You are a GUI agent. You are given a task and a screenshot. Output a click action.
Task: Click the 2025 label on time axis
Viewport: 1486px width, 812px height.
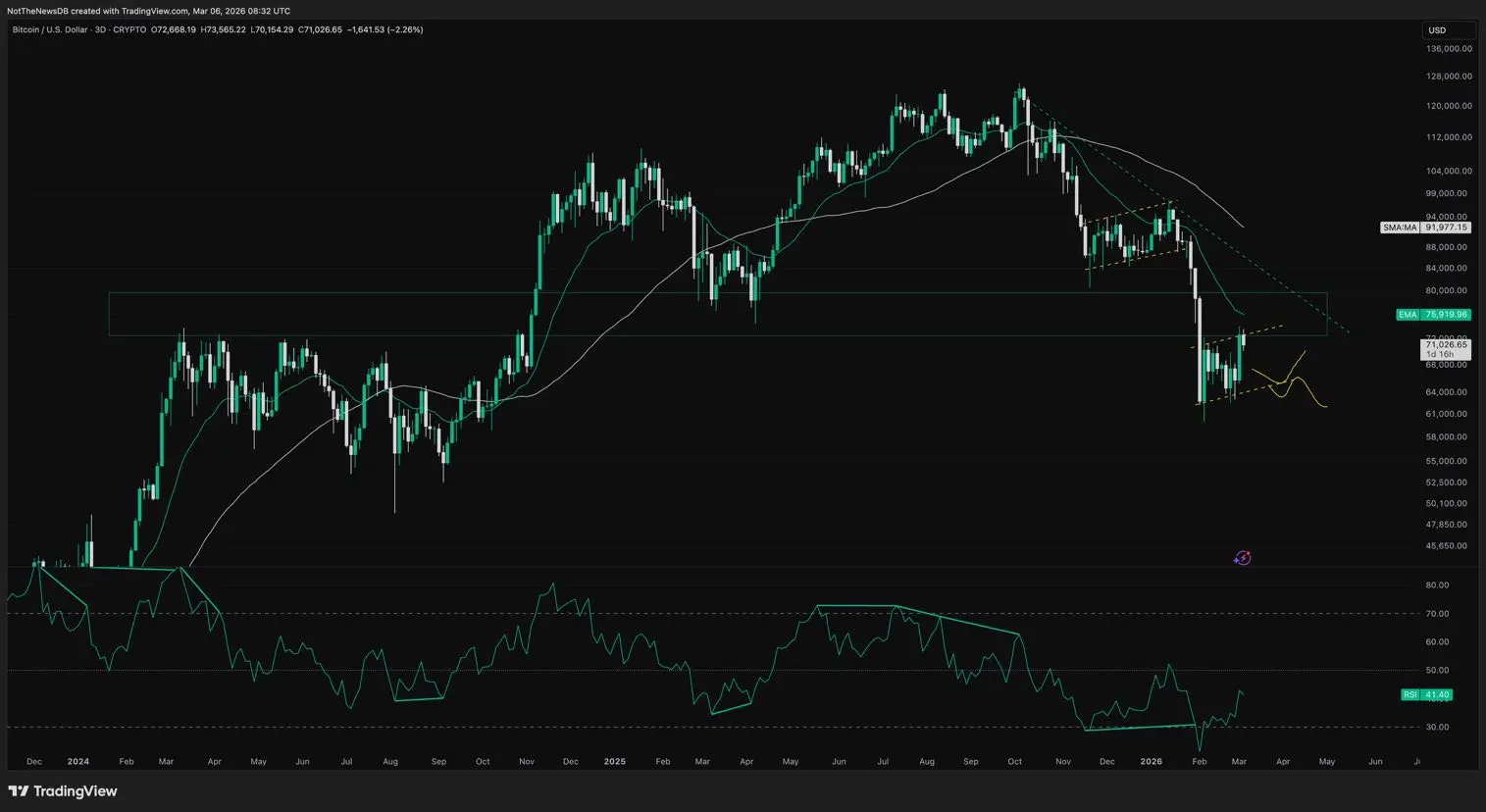(615, 762)
